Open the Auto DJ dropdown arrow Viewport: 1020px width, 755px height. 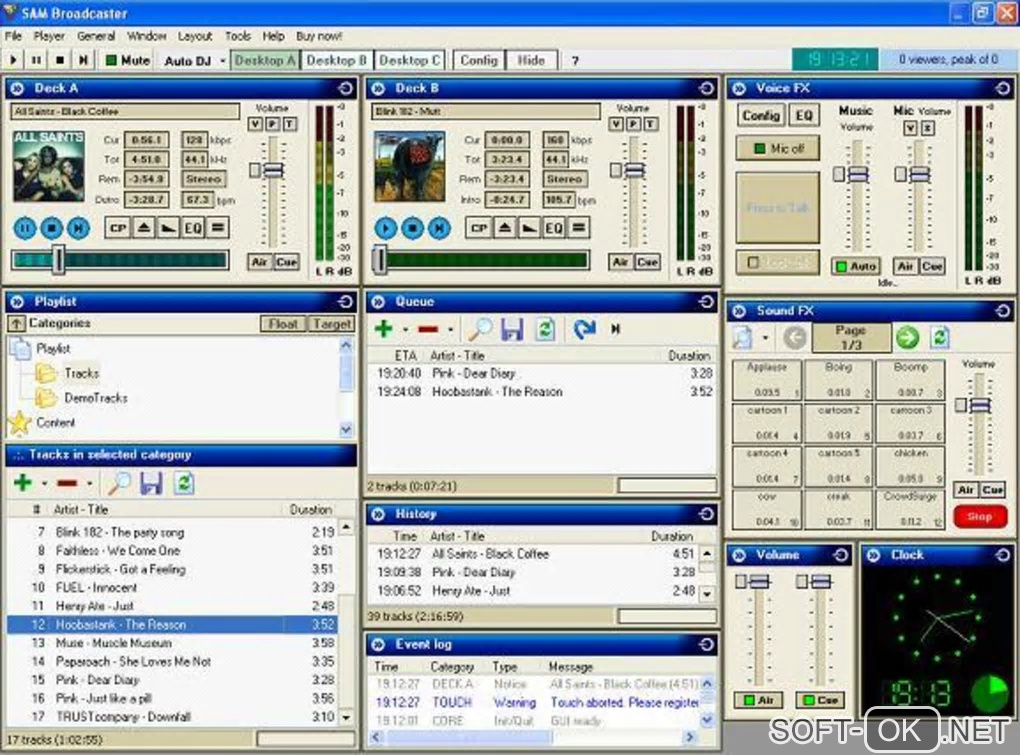pyautogui.click(x=222, y=60)
